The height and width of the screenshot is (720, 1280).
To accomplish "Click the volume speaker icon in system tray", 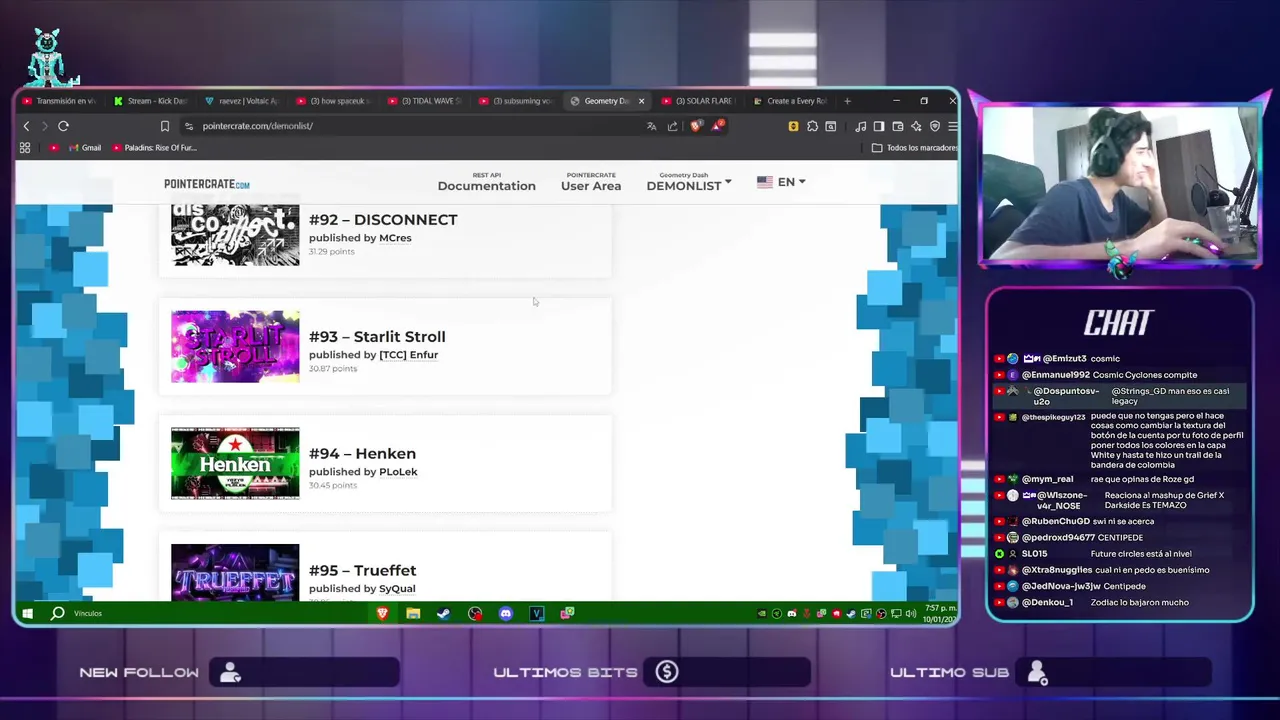I will click(x=911, y=613).
